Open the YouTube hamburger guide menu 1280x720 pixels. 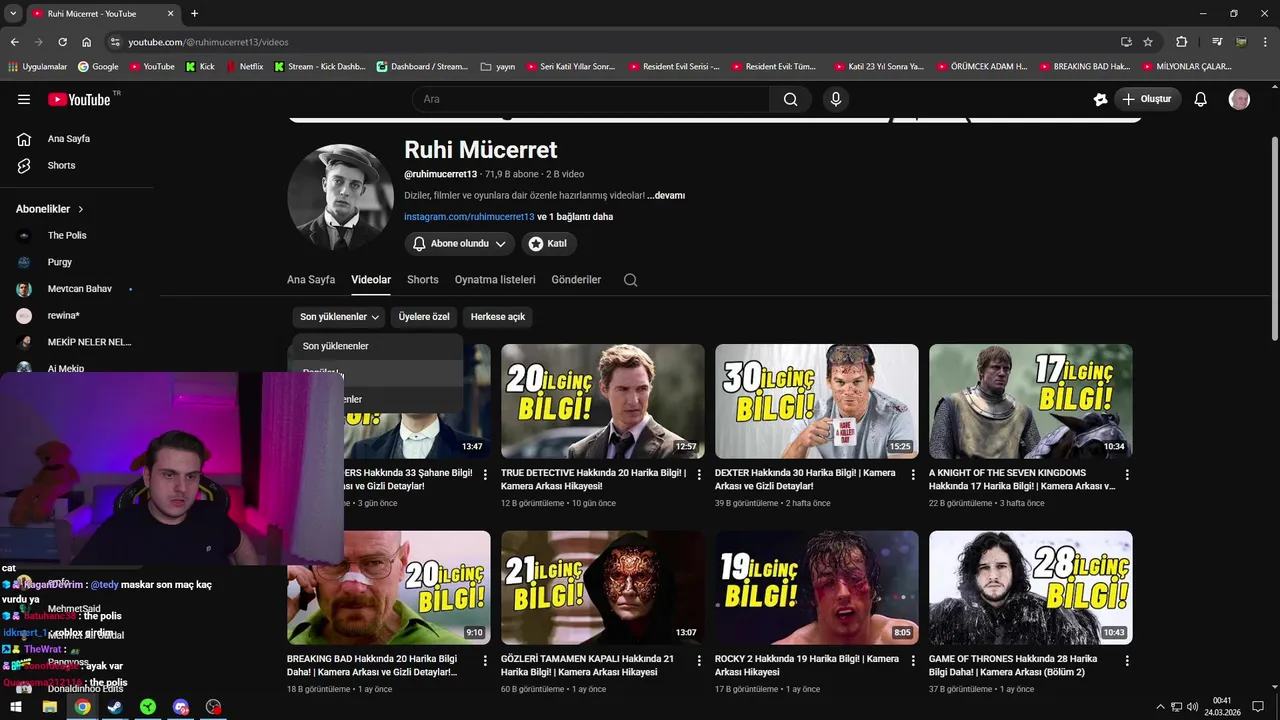[x=24, y=99]
